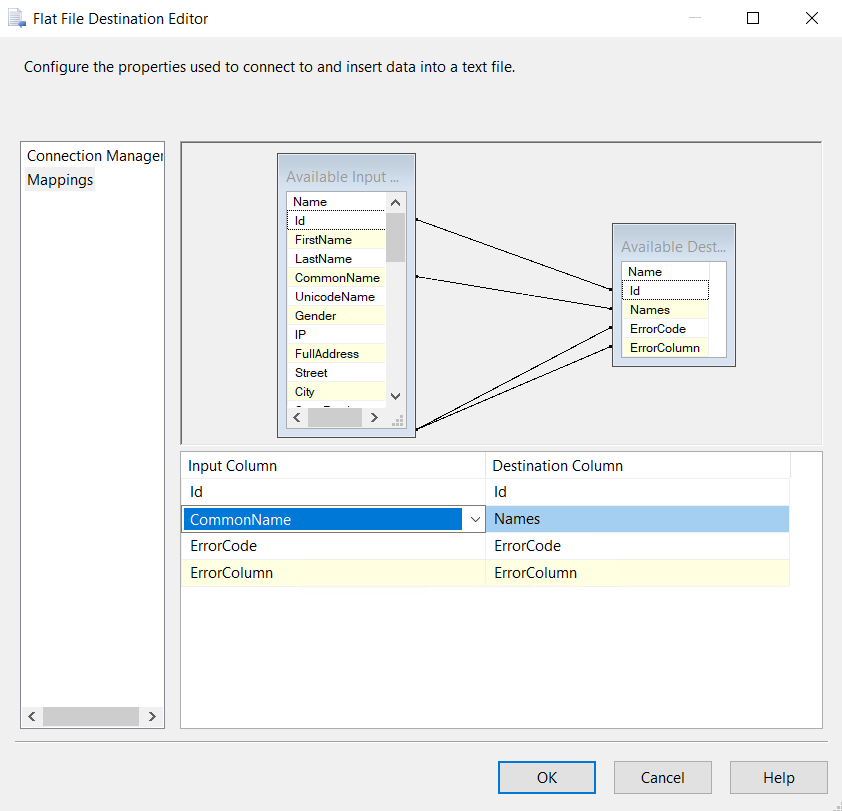Select the Mappings page
The image size is (842, 811).
(x=60, y=180)
